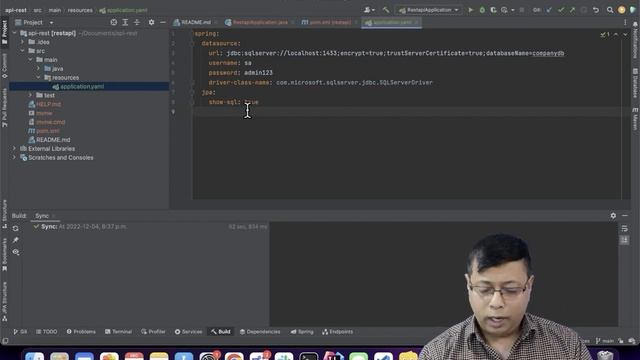Start debugging with the green bug icon
The width and height of the screenshot is (640, 360).
click(x=482, y=10)
